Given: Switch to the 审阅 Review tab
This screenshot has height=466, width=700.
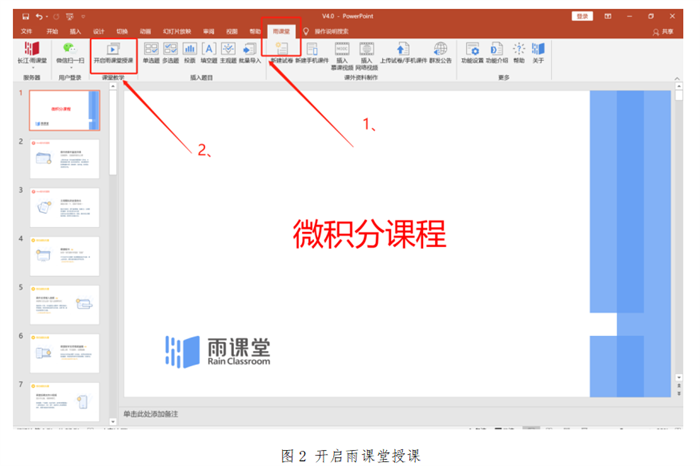Looking at the screenshot, I should coord(208,31).
